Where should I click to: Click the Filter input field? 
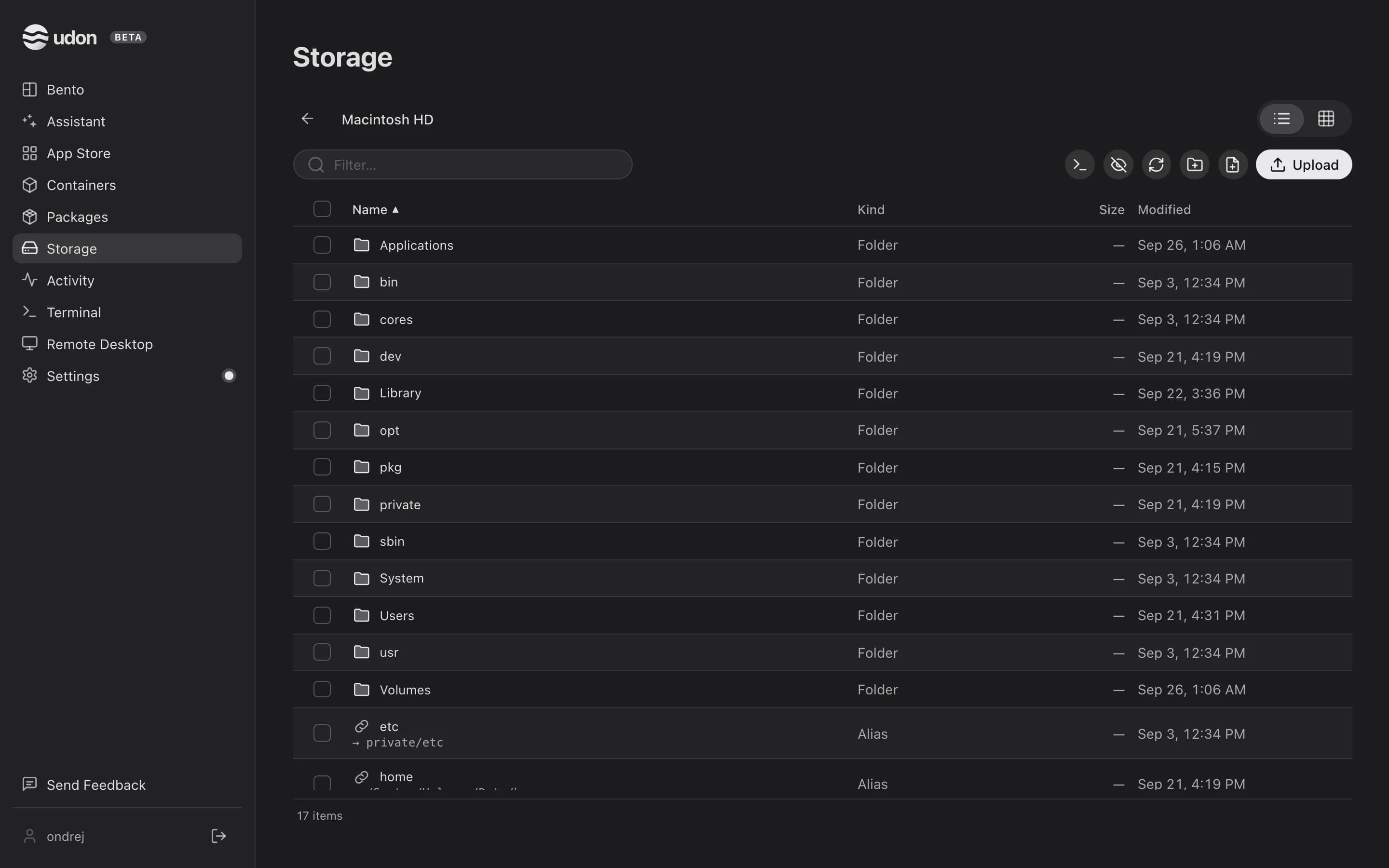463,165
